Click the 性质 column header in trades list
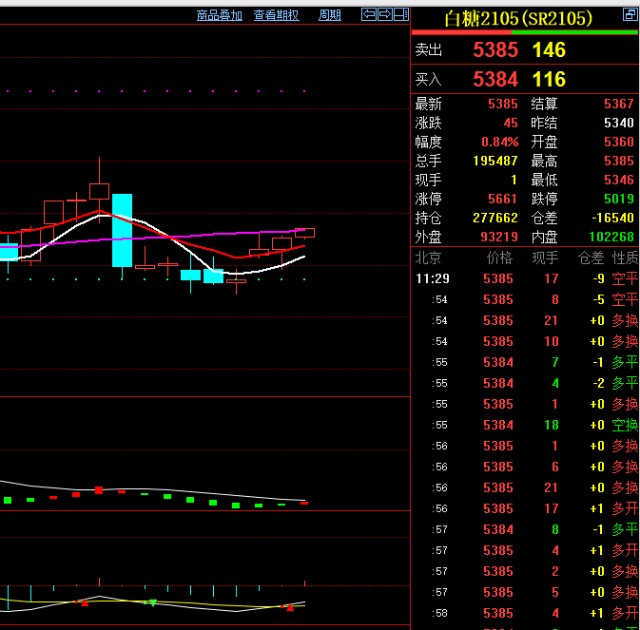This screenshot has height=630, width=640. point(624,258)
